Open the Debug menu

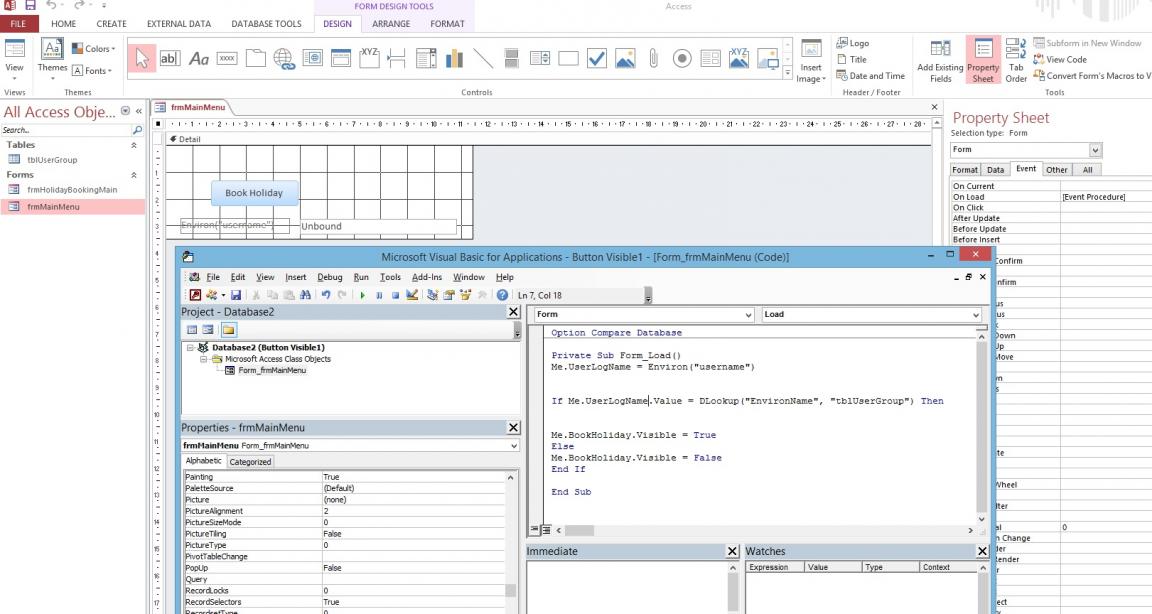tap(329, 277)
